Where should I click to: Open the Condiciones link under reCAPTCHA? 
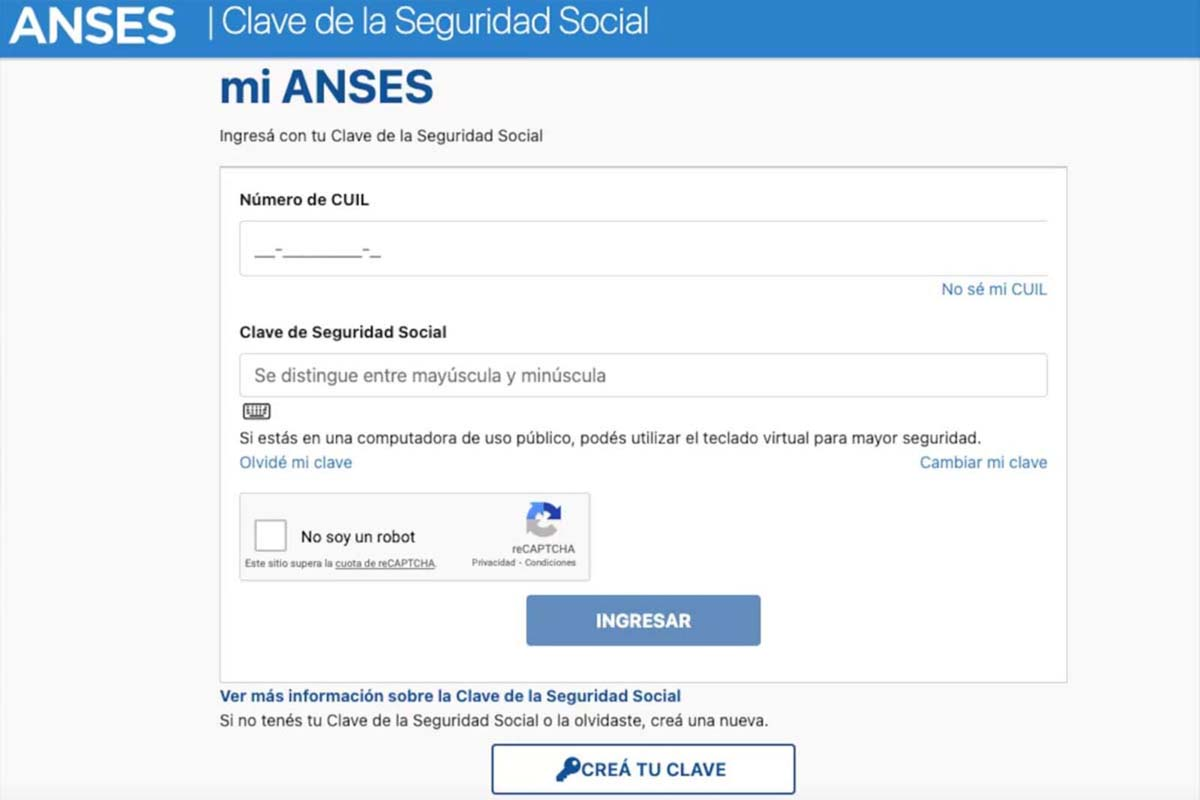(551, 561)
